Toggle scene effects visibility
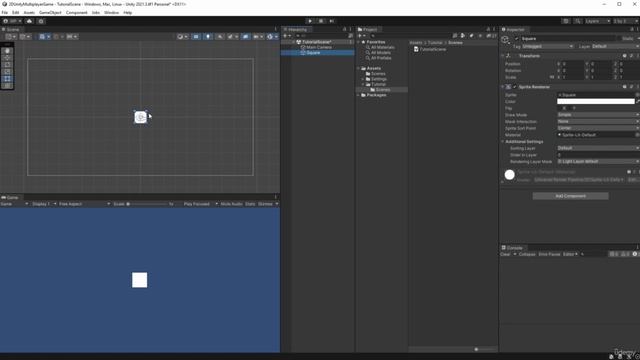Image resolution: width=640 pixels, height=360 pixels. [x=231, y=36]
